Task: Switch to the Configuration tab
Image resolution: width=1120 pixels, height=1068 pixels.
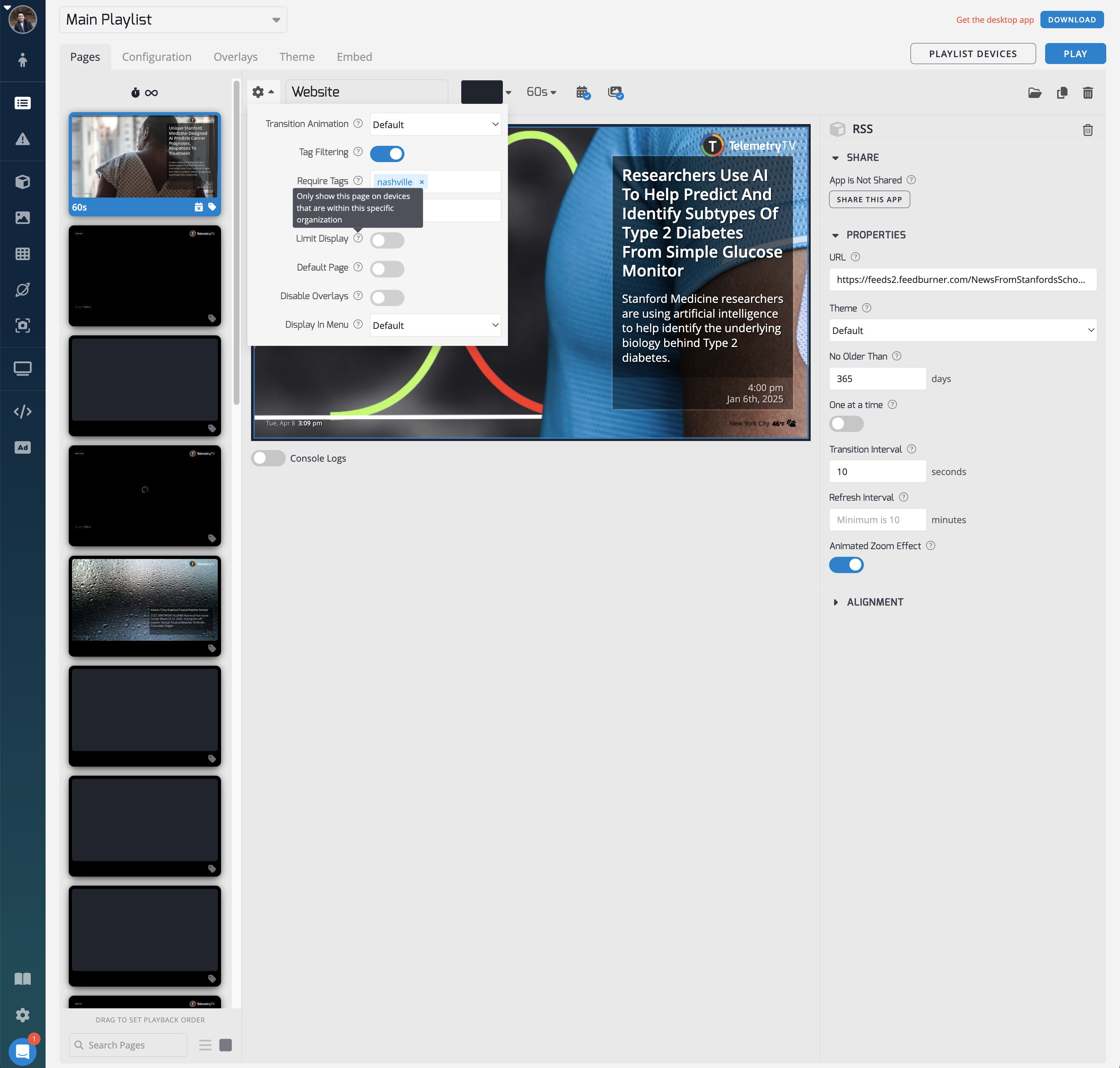Action: (157, 57)
